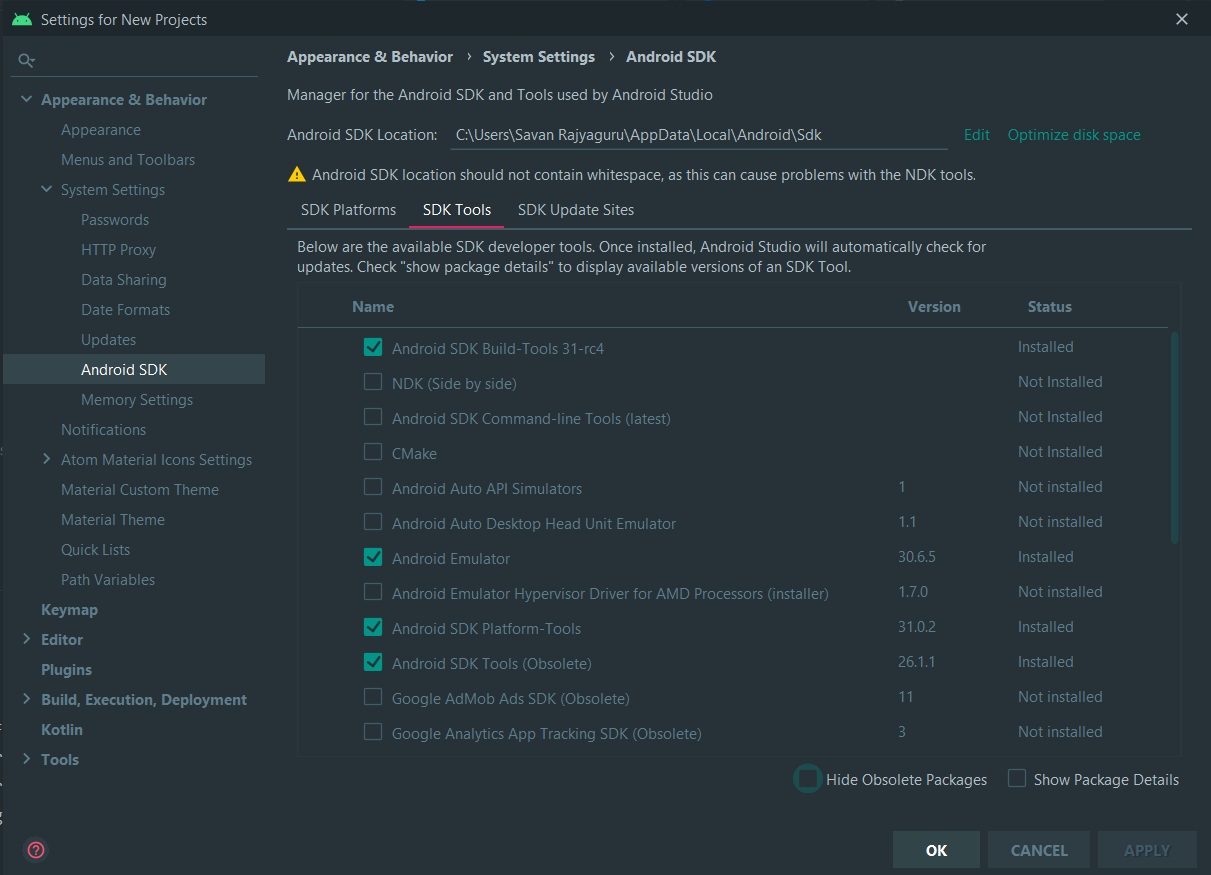Click the search magnifier icon in sidebar

(26, 61)
